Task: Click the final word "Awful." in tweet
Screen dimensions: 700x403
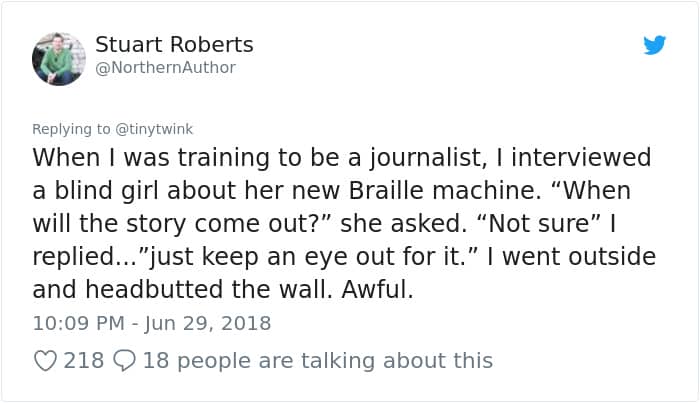Action: [x=378, y=290]
